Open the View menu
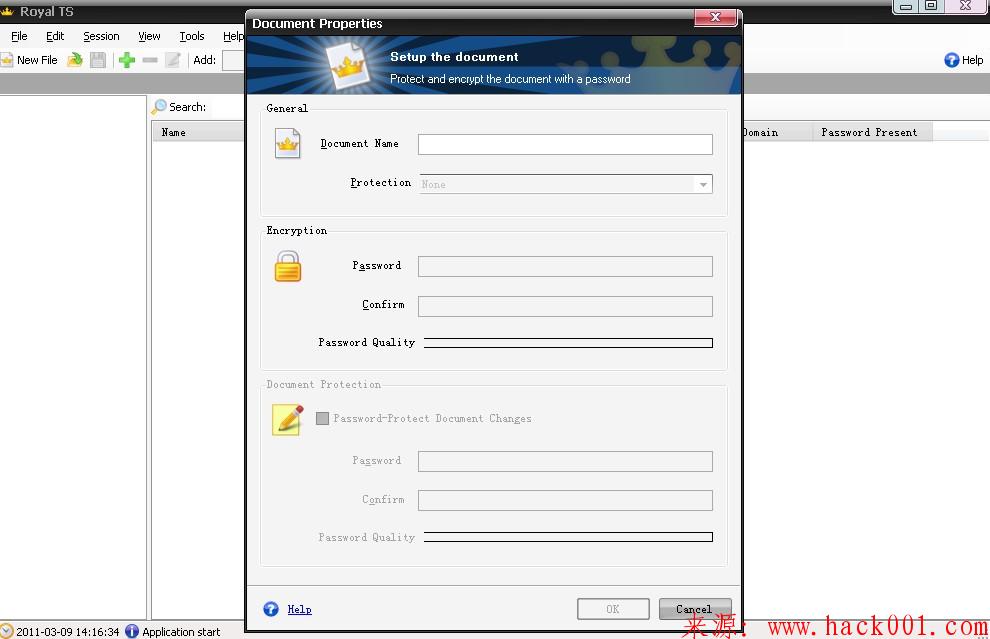This screenshot has height=639, width=990. point(149,36)
